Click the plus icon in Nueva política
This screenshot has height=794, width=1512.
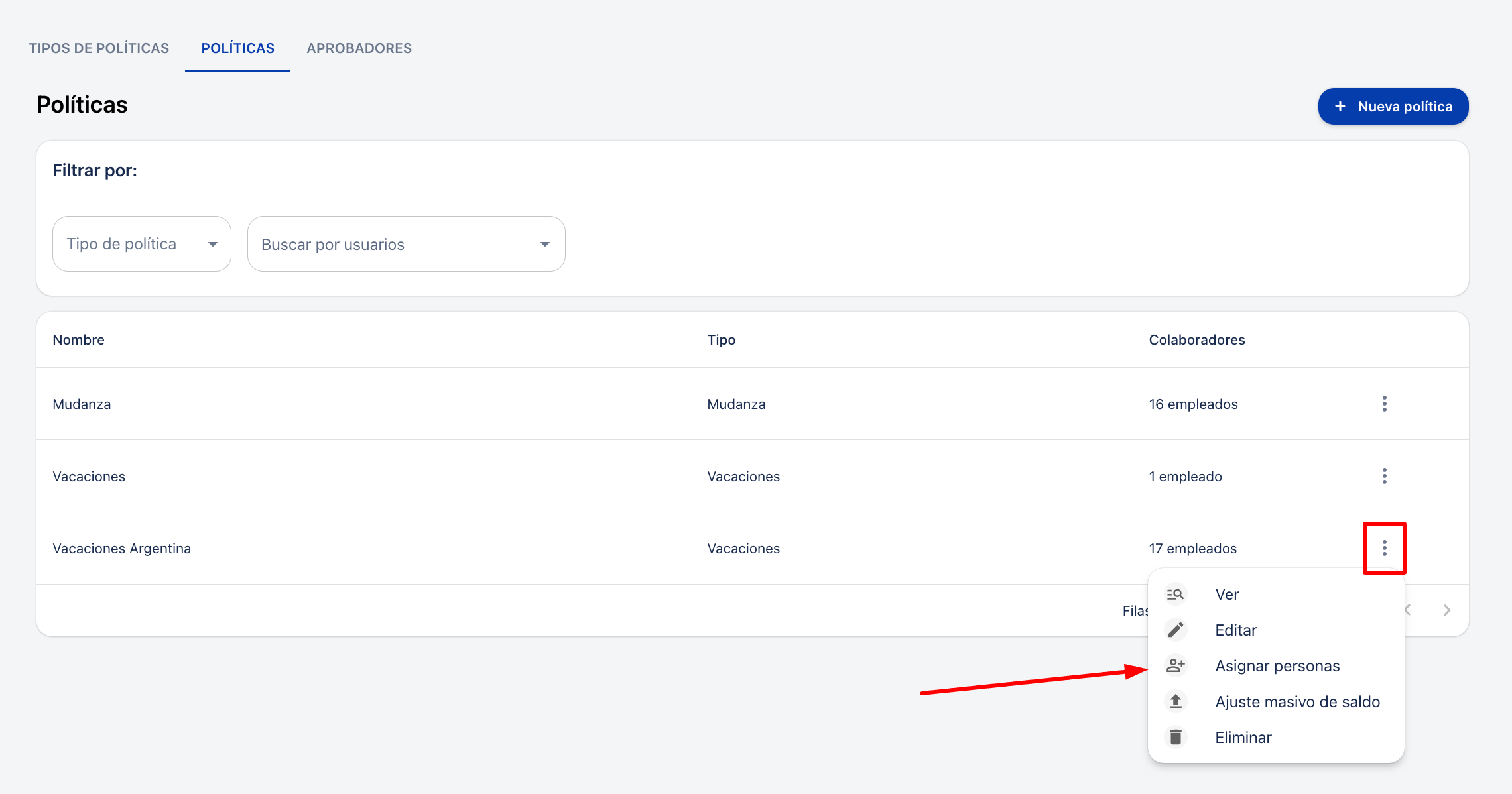1340,106
